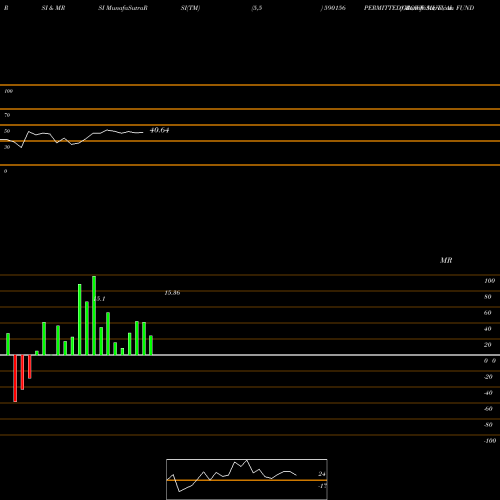Click the -17 label beside mini chart

point(322,486)
